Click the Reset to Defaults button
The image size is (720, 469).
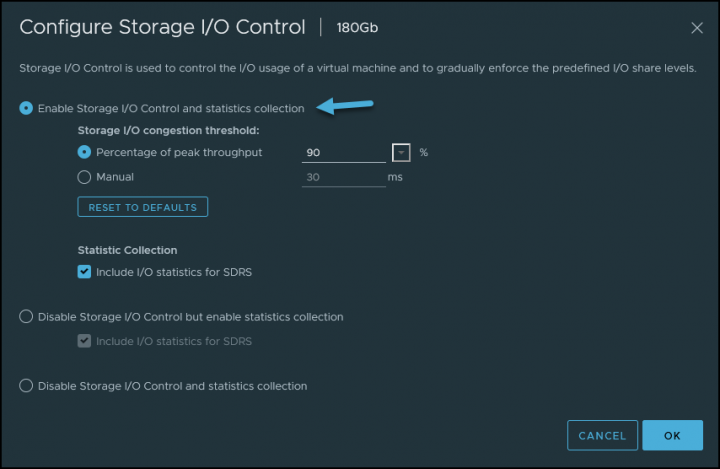coord(142,207)
